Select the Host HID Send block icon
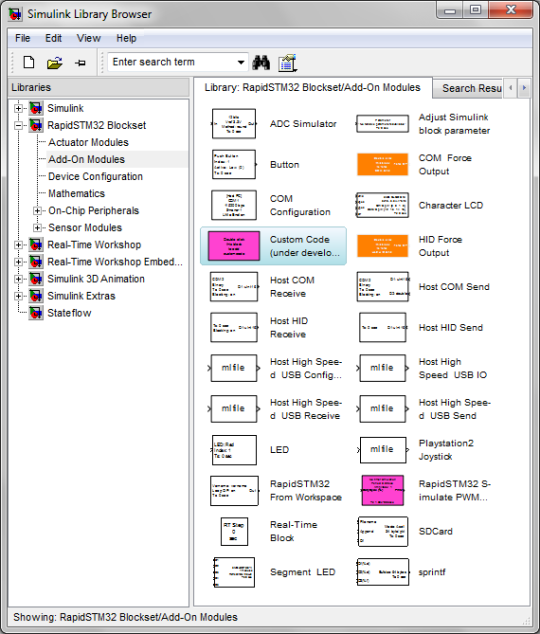This screenshot has width=540, height=634. click(383, 328)
